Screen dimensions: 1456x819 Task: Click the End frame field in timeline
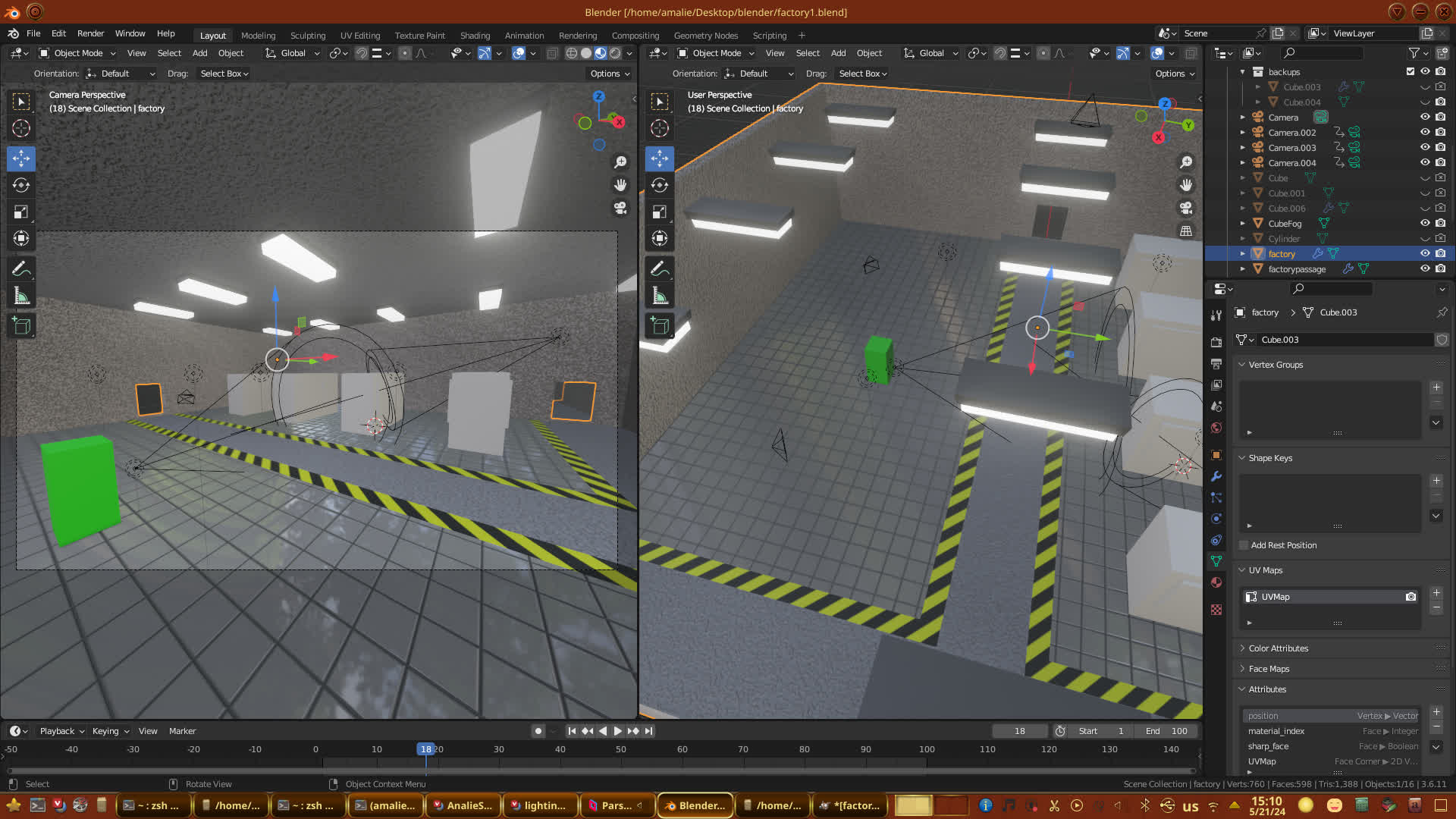click(1166, 731)
